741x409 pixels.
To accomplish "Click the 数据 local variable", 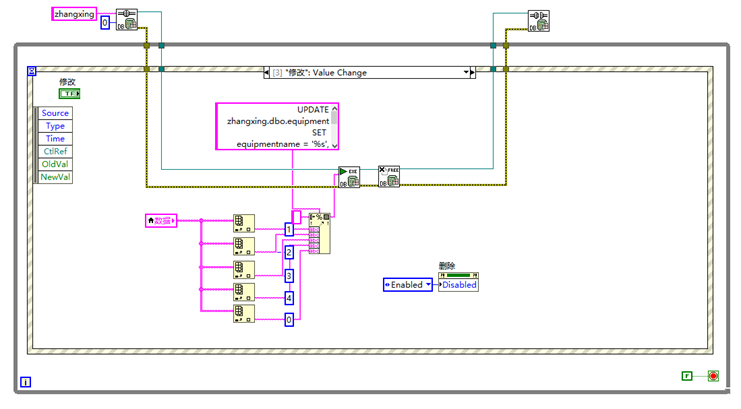I will coord(161,220).
